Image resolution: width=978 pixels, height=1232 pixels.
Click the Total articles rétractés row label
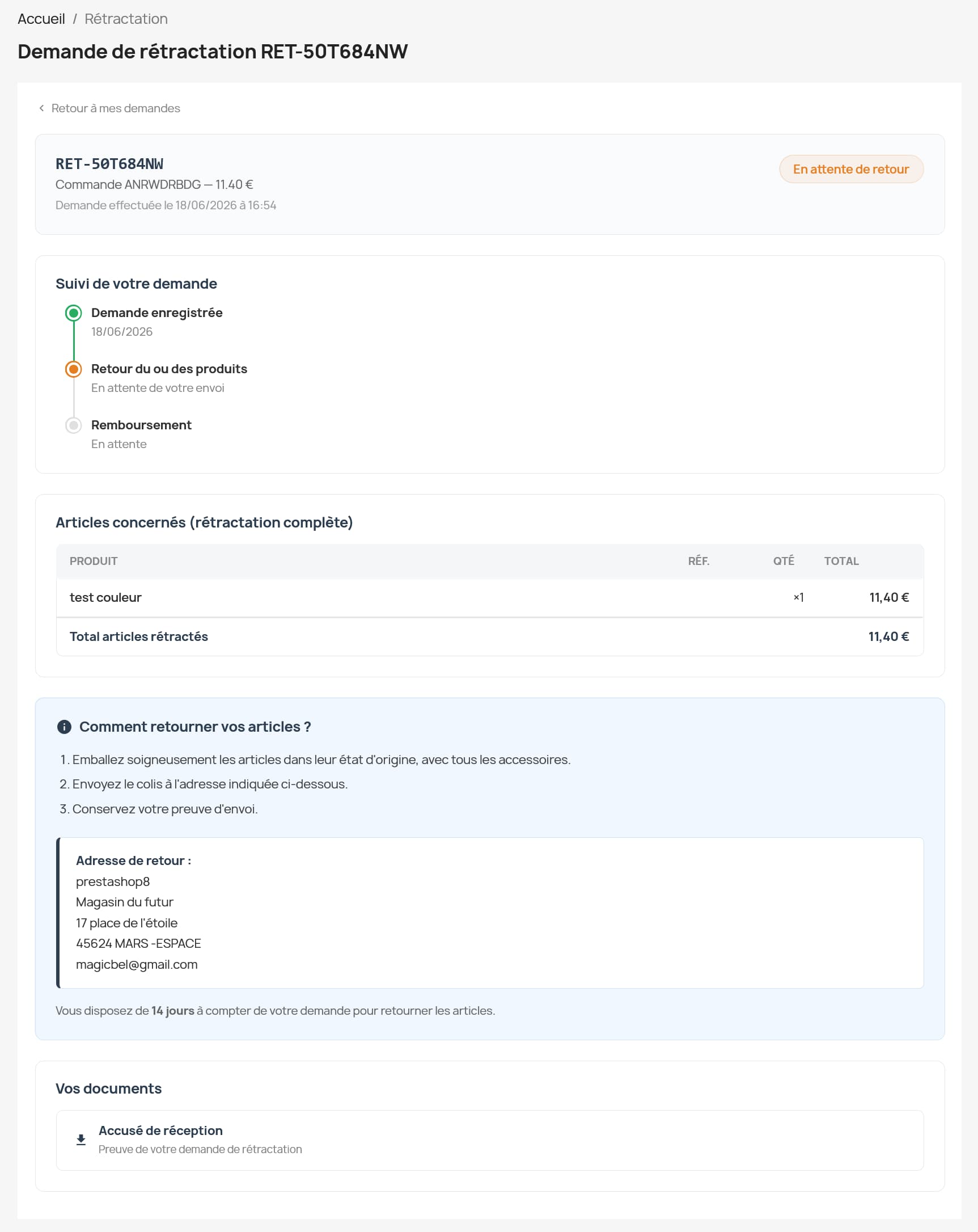139,636
